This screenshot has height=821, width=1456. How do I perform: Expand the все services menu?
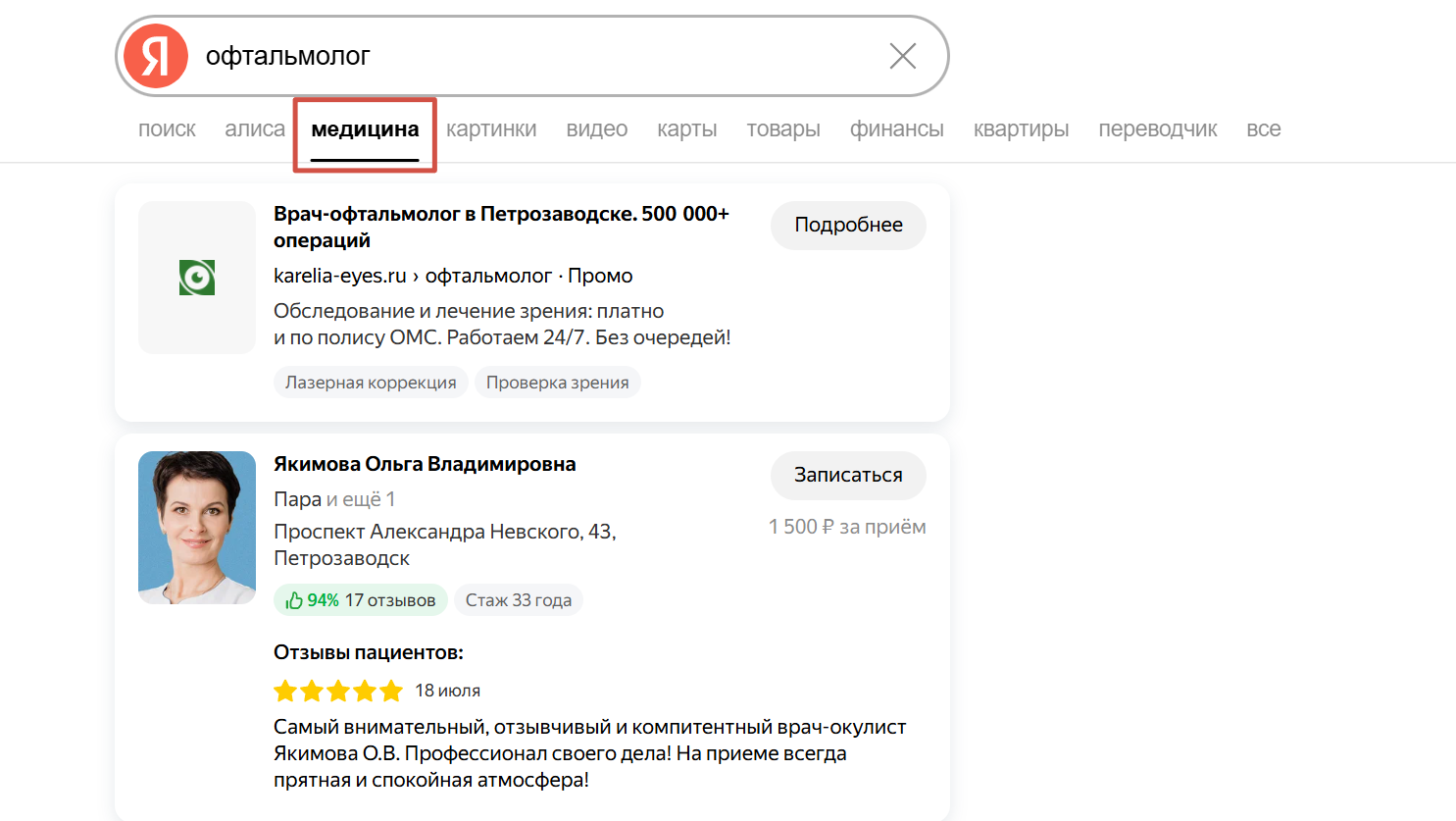pyautogui.click(x=1264, y=129)
